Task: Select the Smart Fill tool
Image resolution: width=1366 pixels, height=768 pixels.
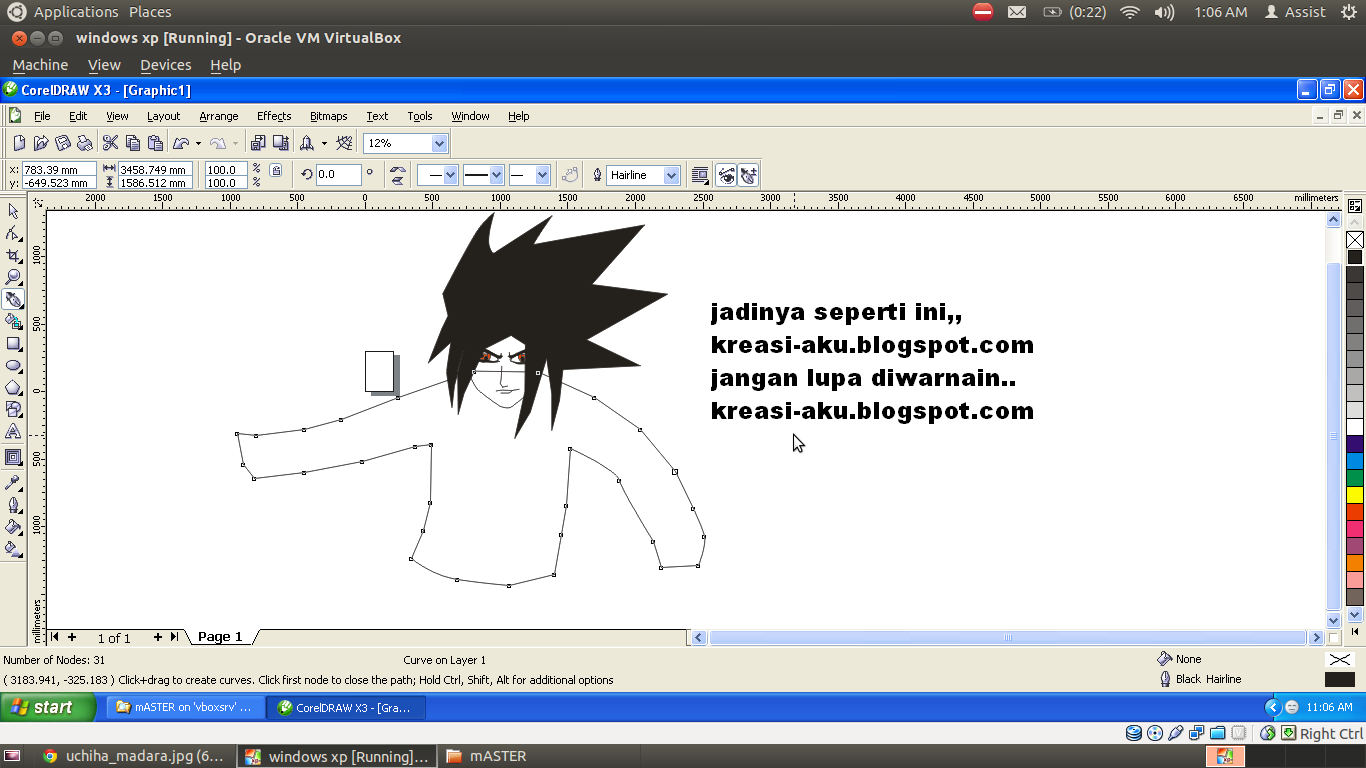Action: pos(14,321)
